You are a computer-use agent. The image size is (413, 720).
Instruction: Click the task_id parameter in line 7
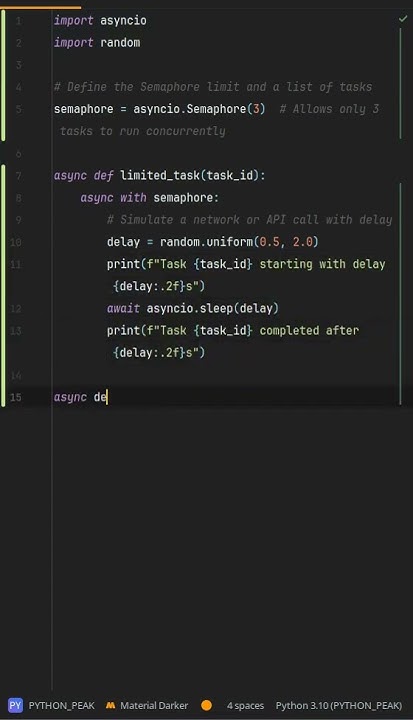[230, 175]
